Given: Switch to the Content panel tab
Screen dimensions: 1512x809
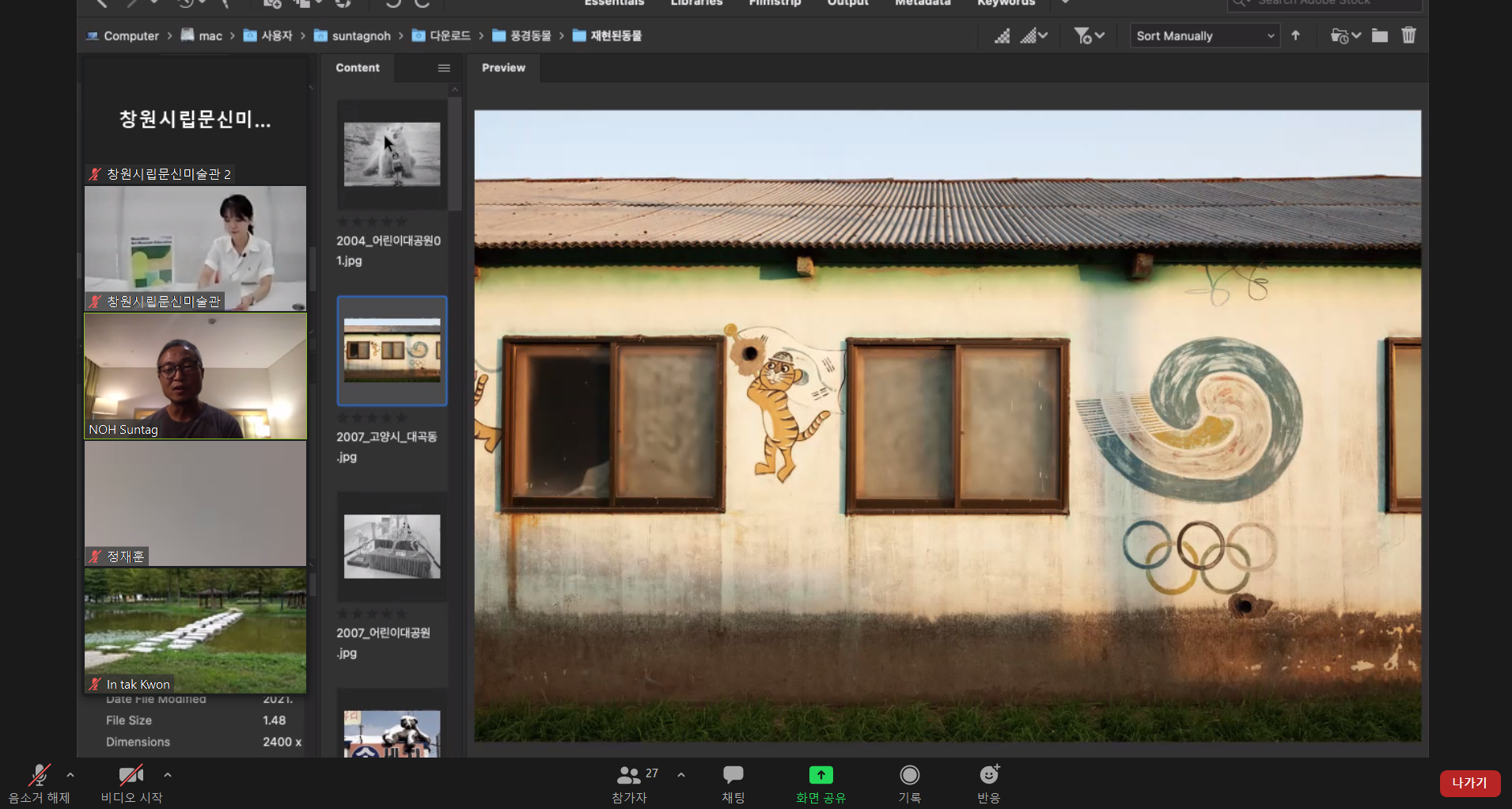Looking at the screenshot, I should click(x=358, y=68).
